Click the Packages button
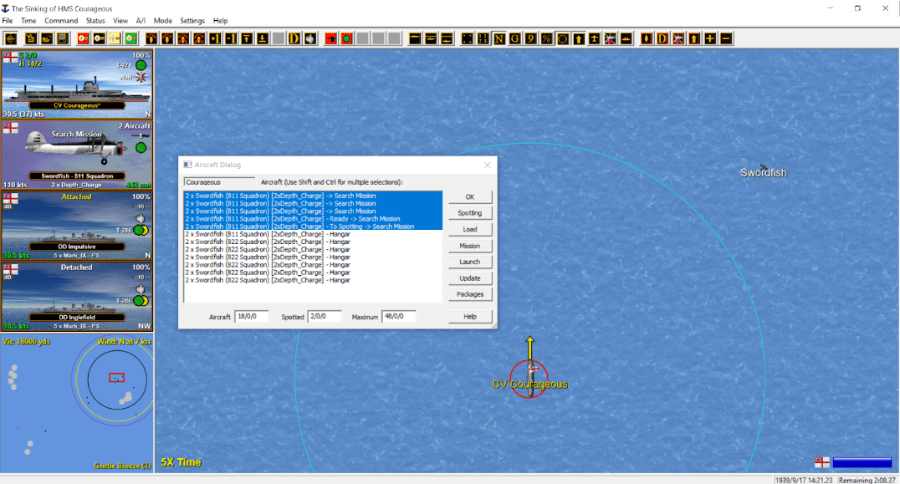 point(470,294)
